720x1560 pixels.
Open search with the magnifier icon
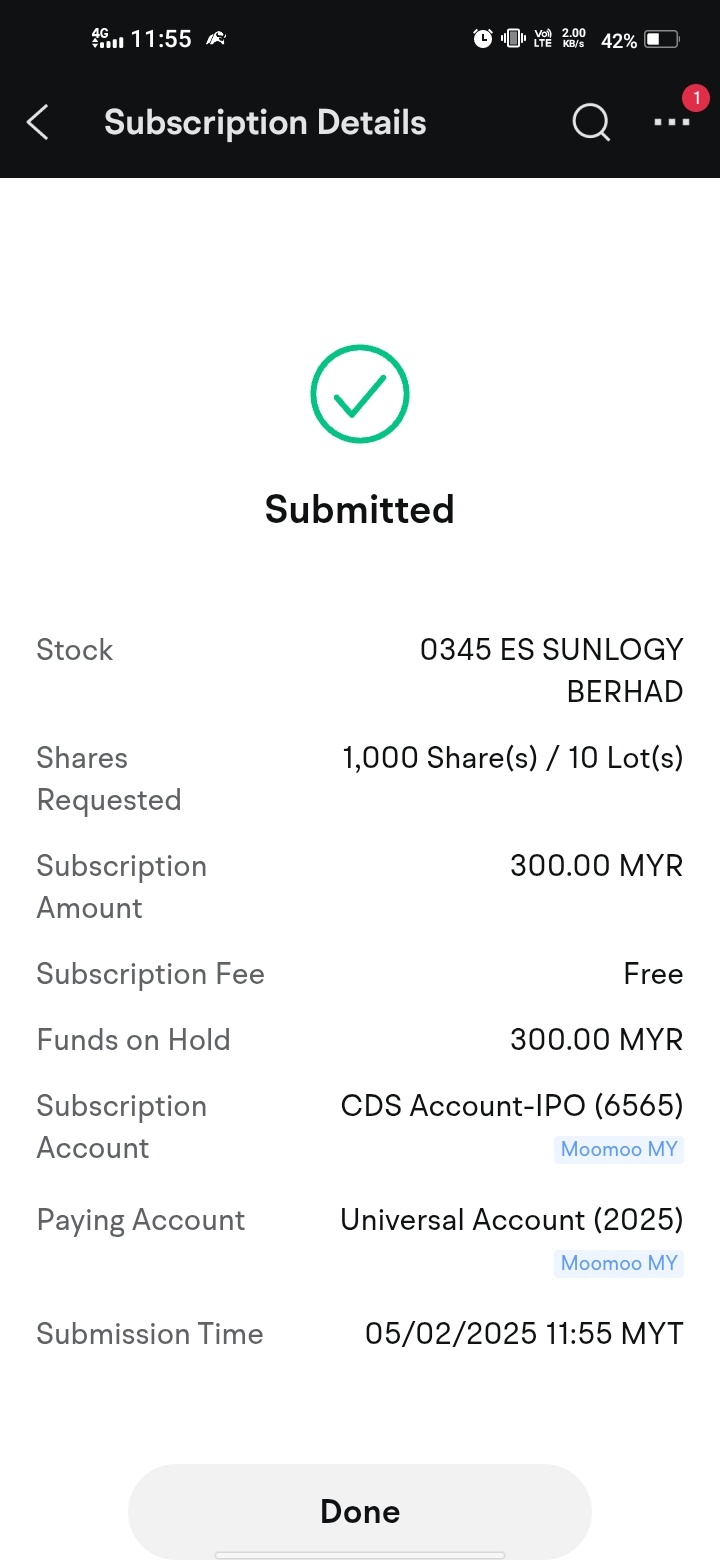point(591,123)
